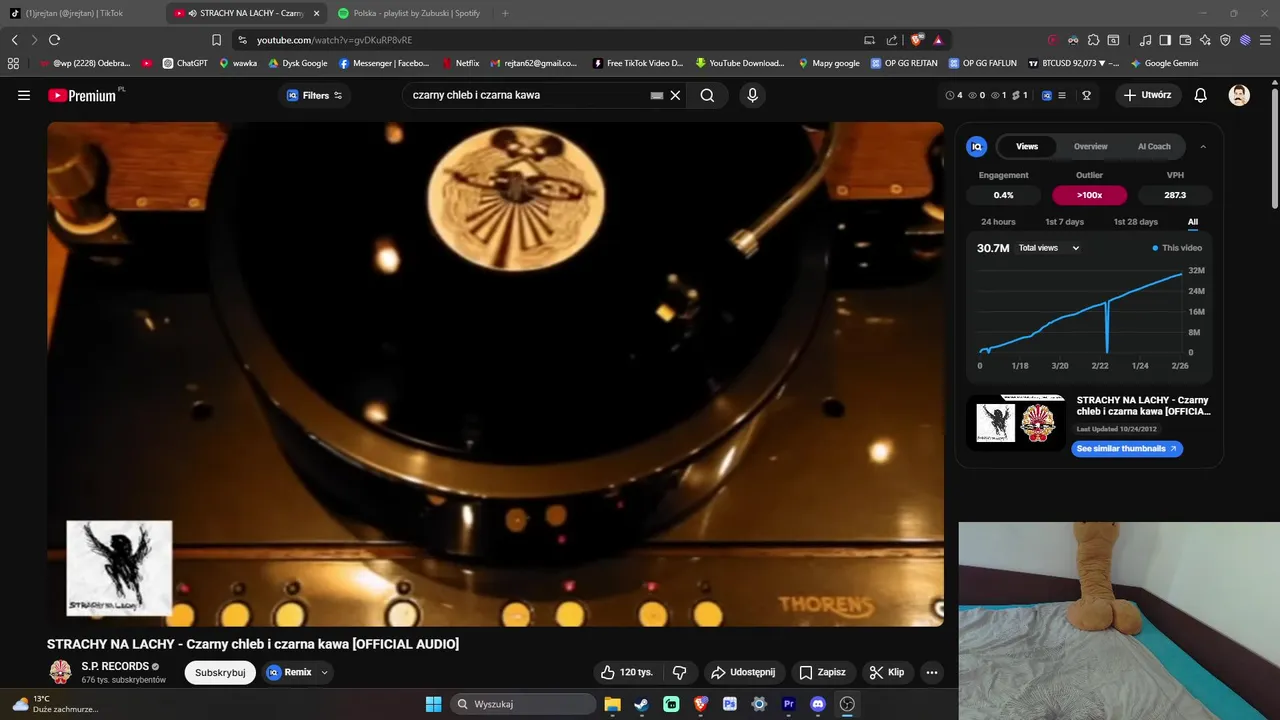Open Discord from the taskbar
Viewport: 1280px width, 720px height.
point(818,704)
